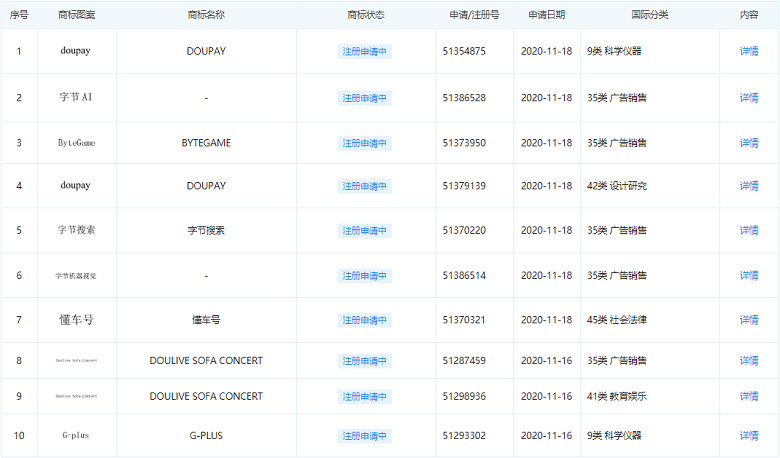Click application number 51298936
The image size is (780, 458).
point(464,396)
